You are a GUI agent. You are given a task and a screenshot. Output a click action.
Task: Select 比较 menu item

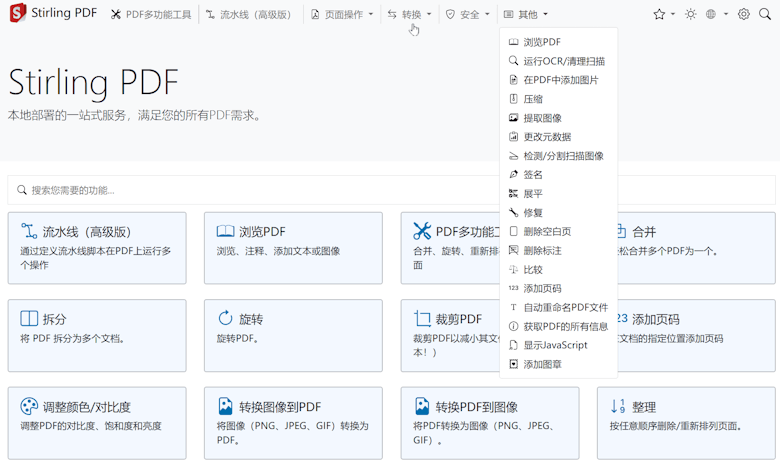tap(559, 270)
